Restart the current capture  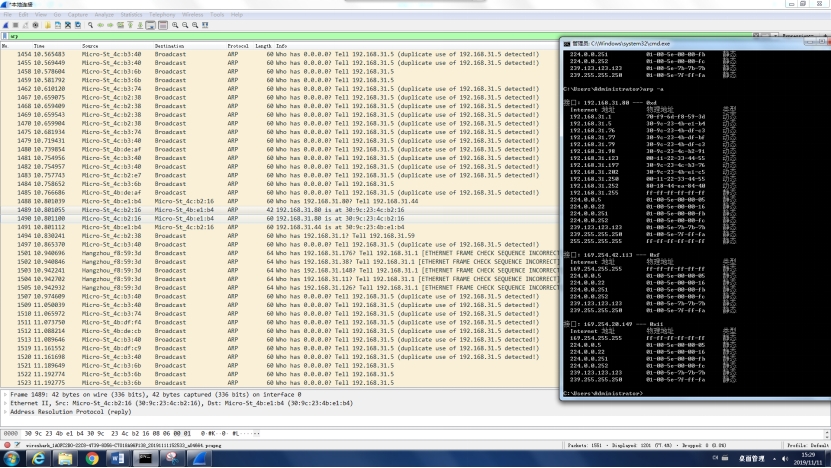[25, 25]
